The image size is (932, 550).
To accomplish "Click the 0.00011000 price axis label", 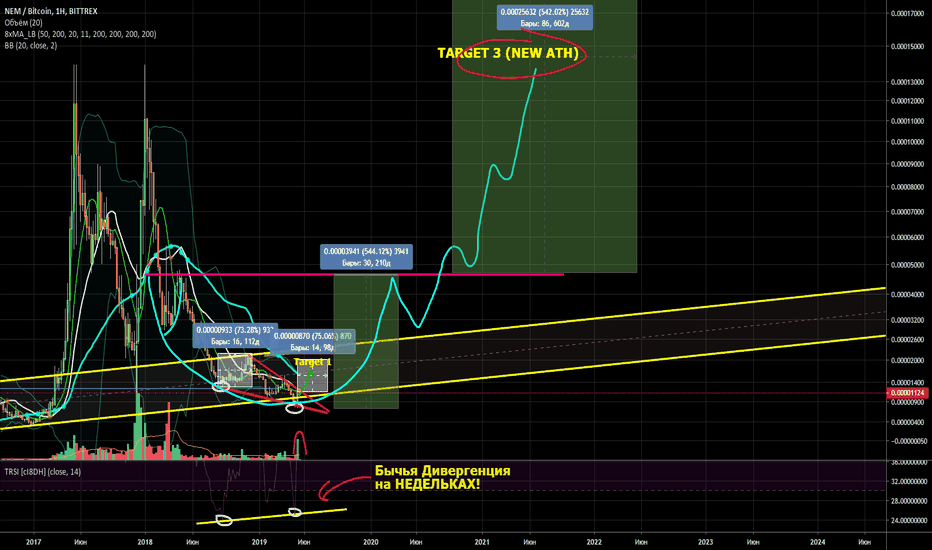I will coord(908,121).
